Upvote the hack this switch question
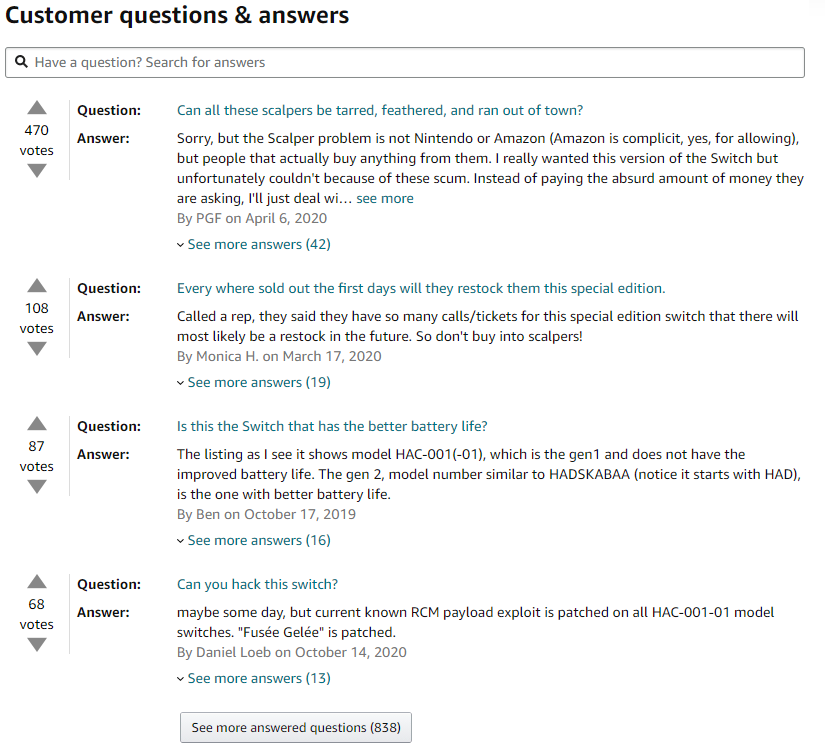This screenshot has height=746, width=825. coord(37,582)
